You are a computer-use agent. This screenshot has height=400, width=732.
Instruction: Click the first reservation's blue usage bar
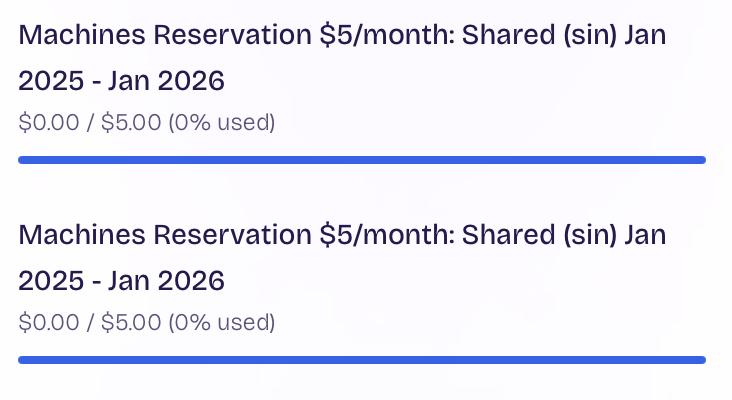pyautogui.click(x=362, y=160)
